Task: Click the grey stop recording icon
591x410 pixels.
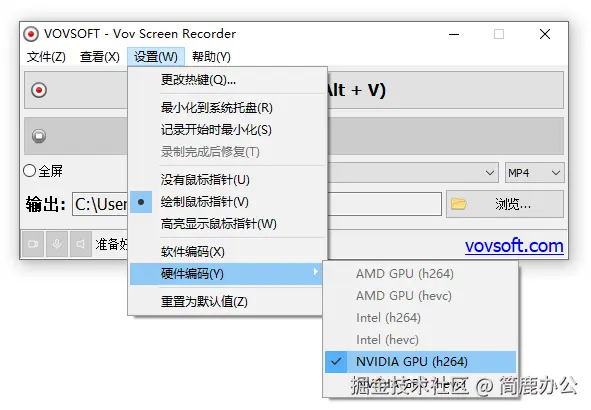Action: tap(39, 136)
